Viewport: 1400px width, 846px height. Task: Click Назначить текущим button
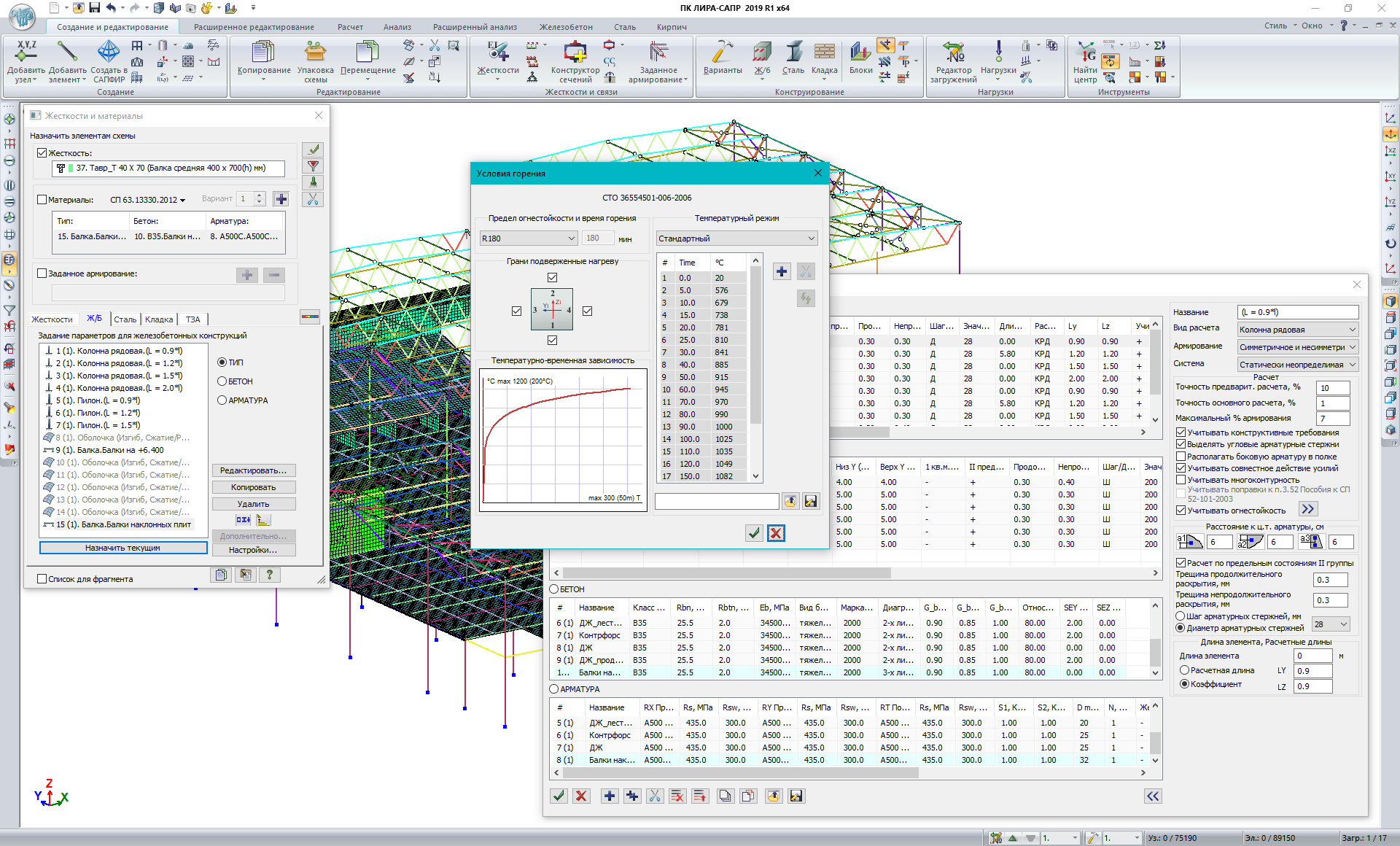tap(122, 548)
